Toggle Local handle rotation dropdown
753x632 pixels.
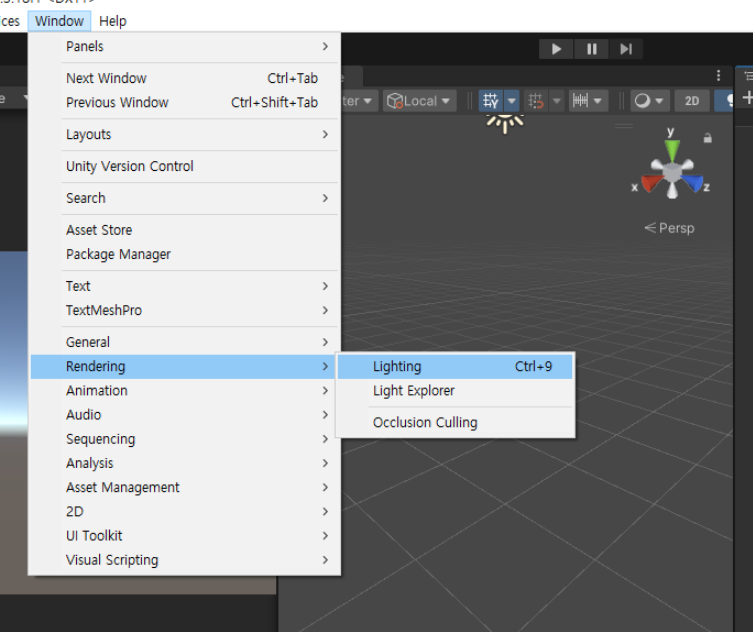tap(419, 101)
